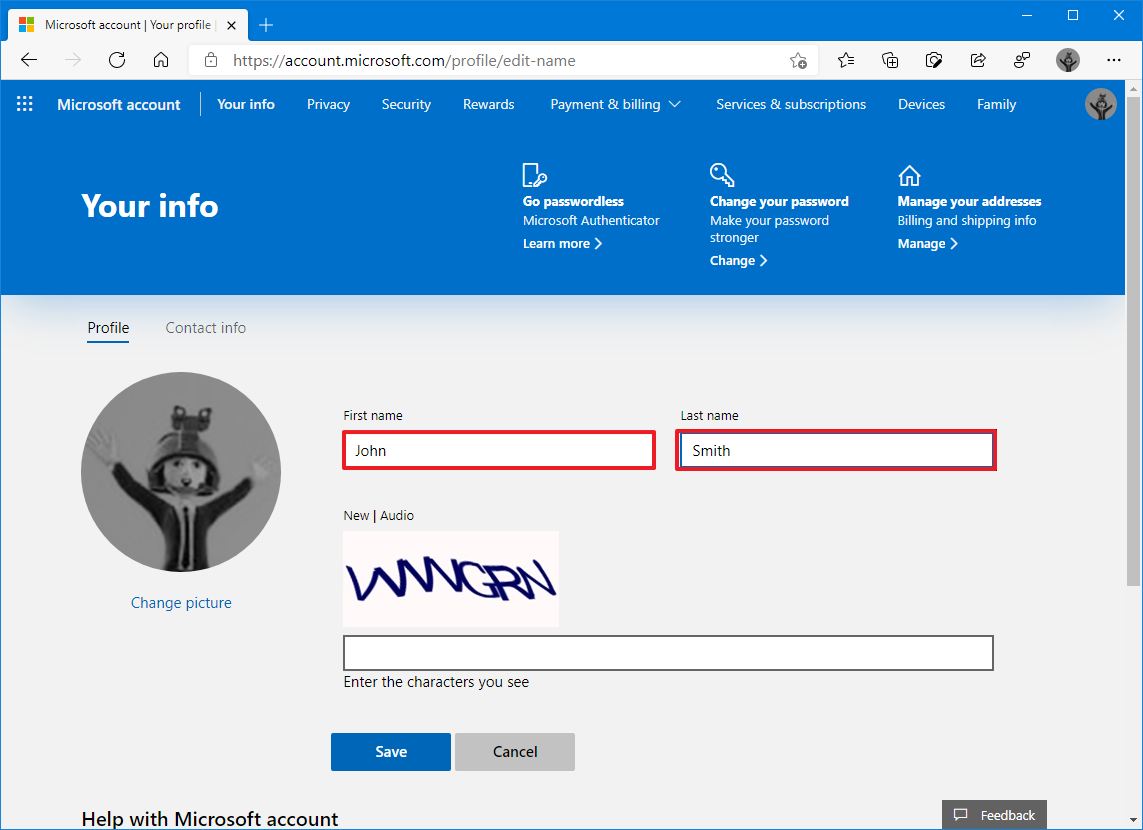The width and height of the screenshot is (1143, 830).
Task: Switch to the Contact info tab
Action: tap(206, 328)
